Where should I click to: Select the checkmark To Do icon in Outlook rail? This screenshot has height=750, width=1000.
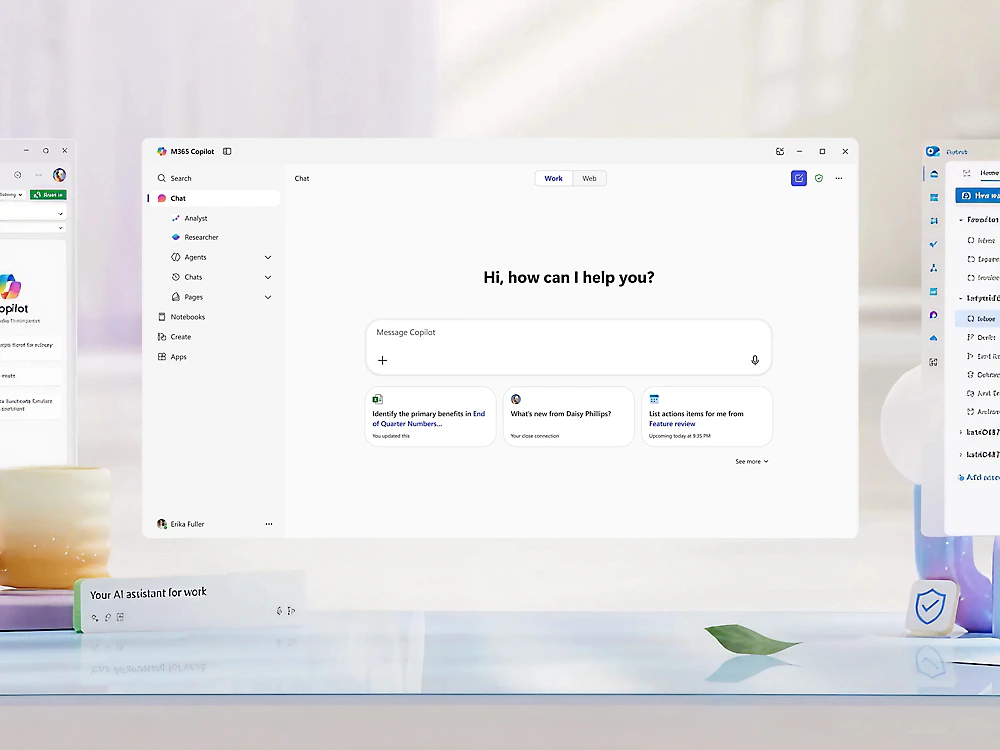pos(934,244)
